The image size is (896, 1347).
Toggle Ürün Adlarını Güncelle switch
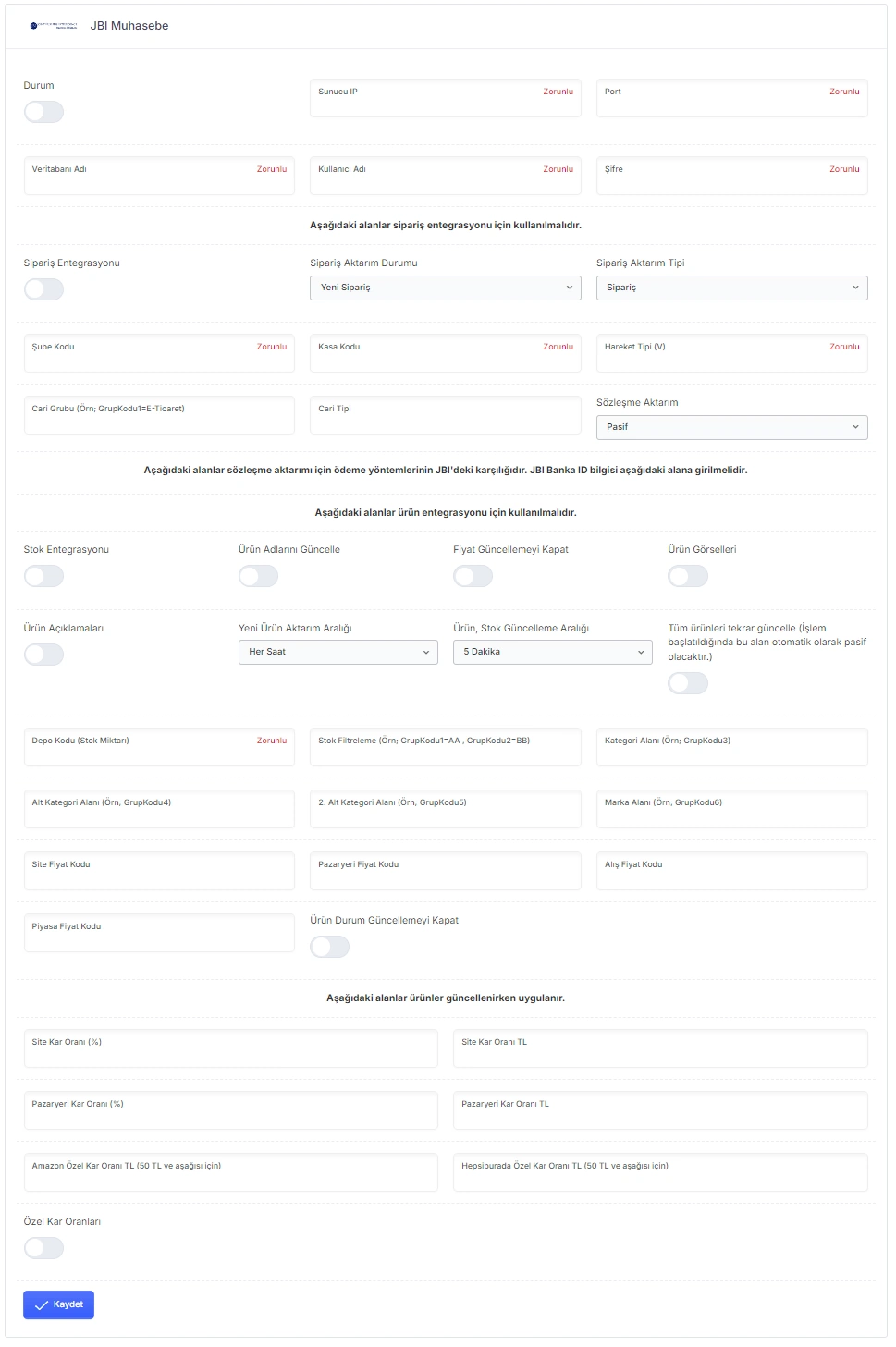(x=258, y=576)
